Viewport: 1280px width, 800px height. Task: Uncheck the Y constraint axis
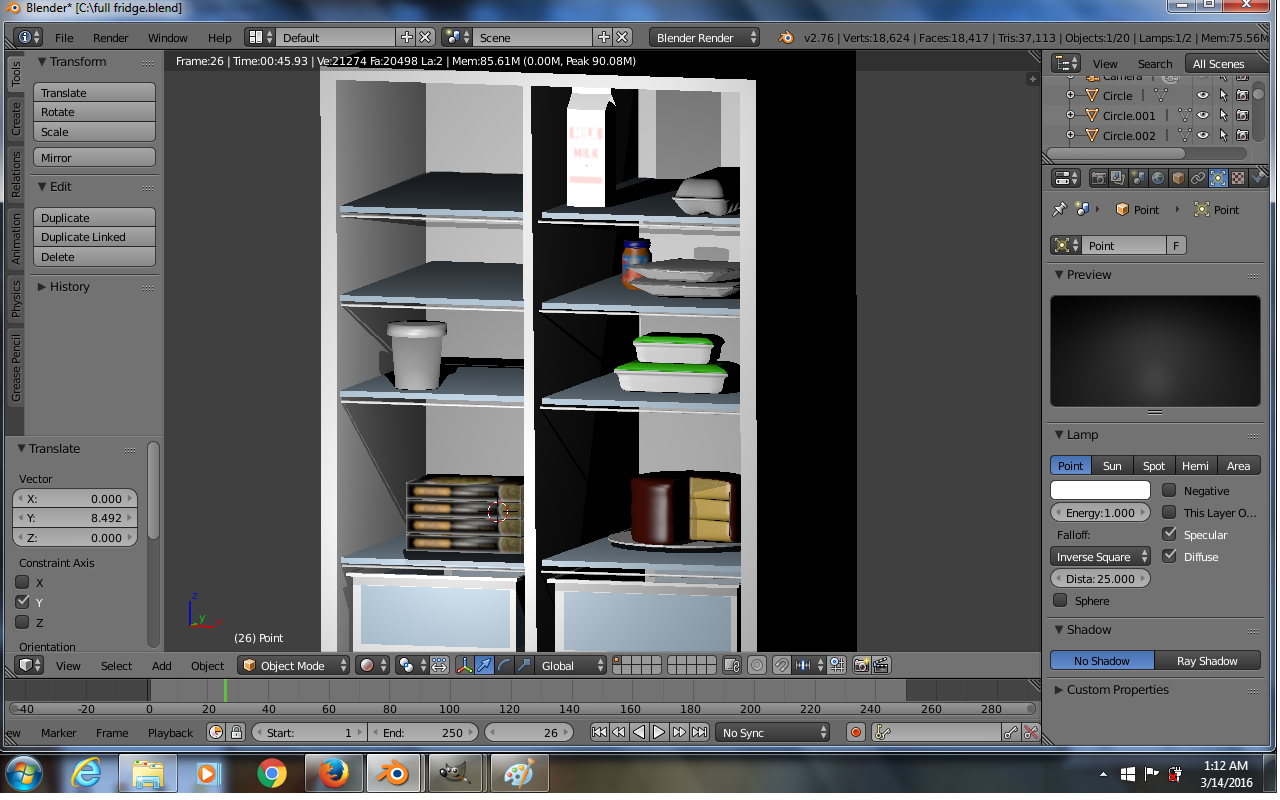coord(22,602)
